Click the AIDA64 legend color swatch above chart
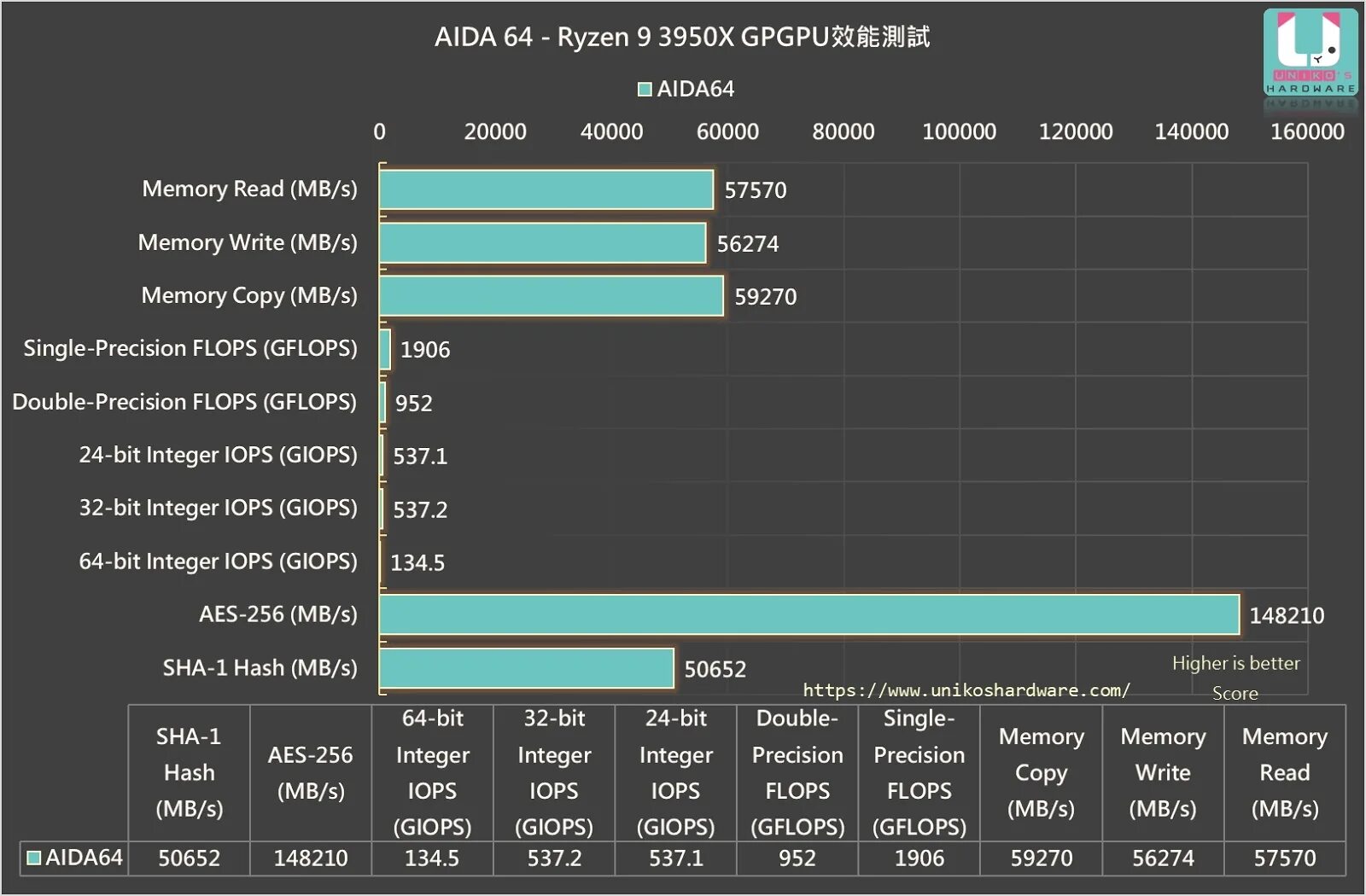Screen dimensions: 1366x896 645,90
